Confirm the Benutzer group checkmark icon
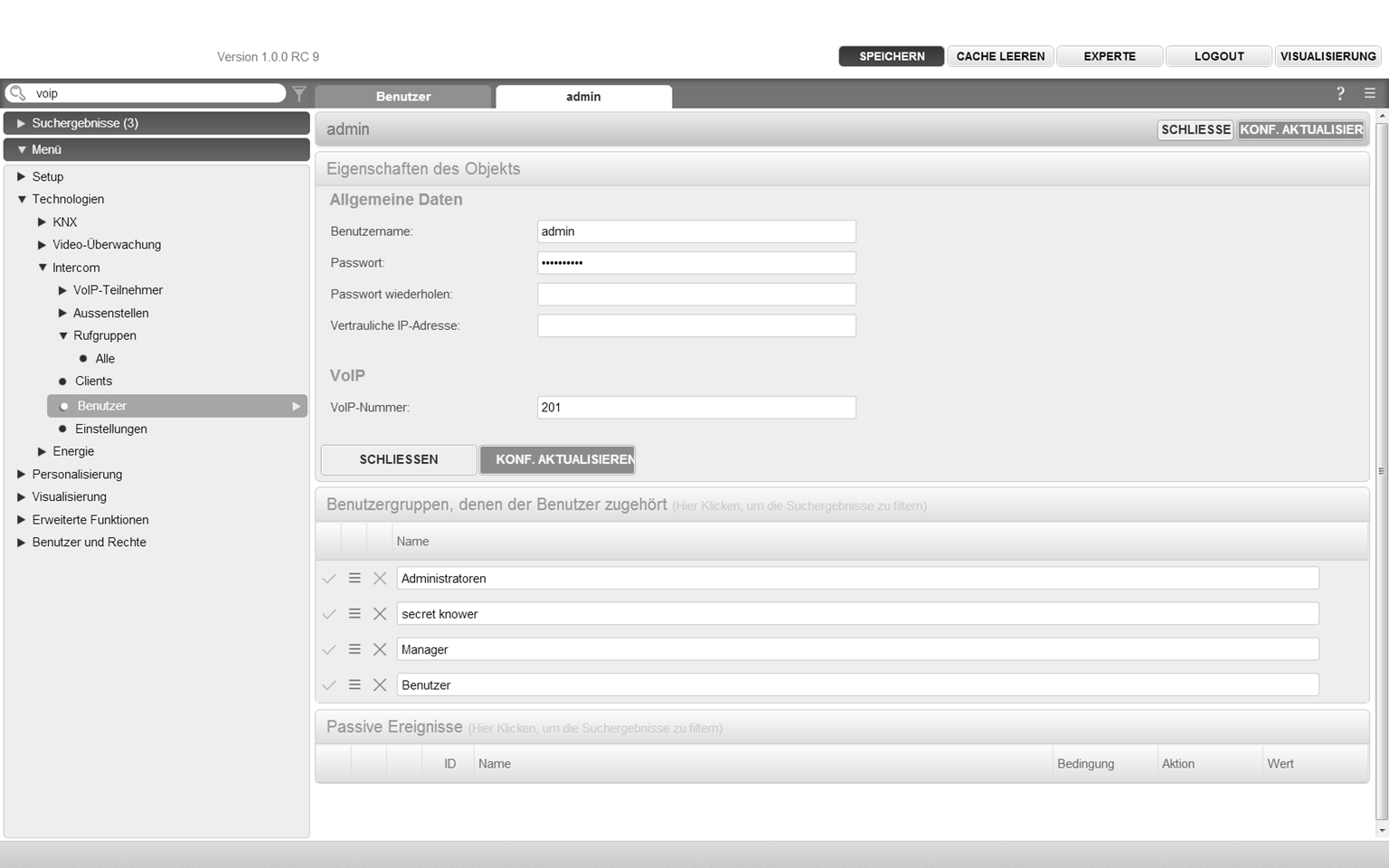The height and width of the screenshot is (868, 1389). point(329,685)
